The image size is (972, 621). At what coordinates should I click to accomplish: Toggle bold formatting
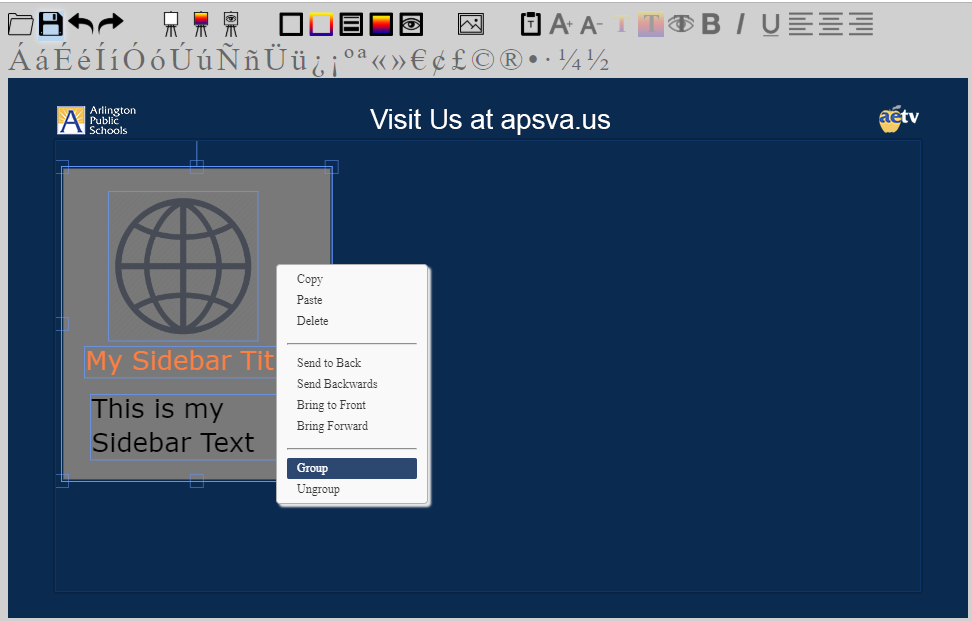click(x=711, y=24)
